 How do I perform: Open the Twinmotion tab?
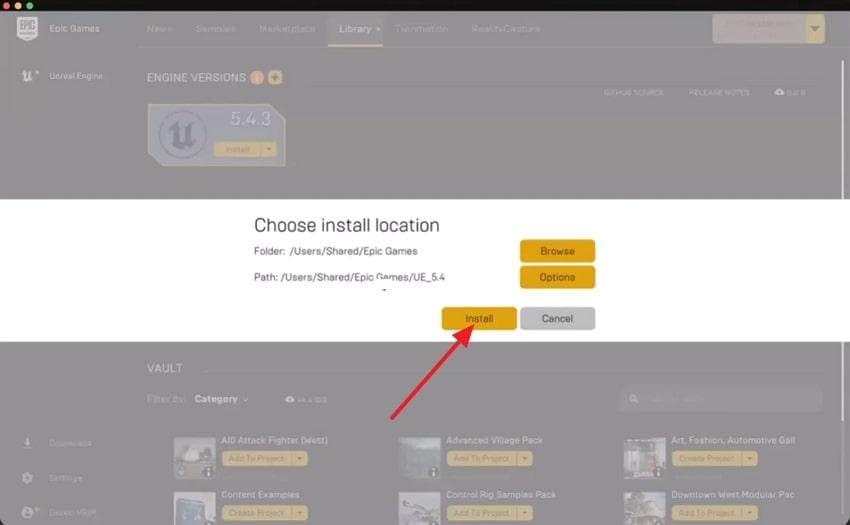click(x=421, y=28)
